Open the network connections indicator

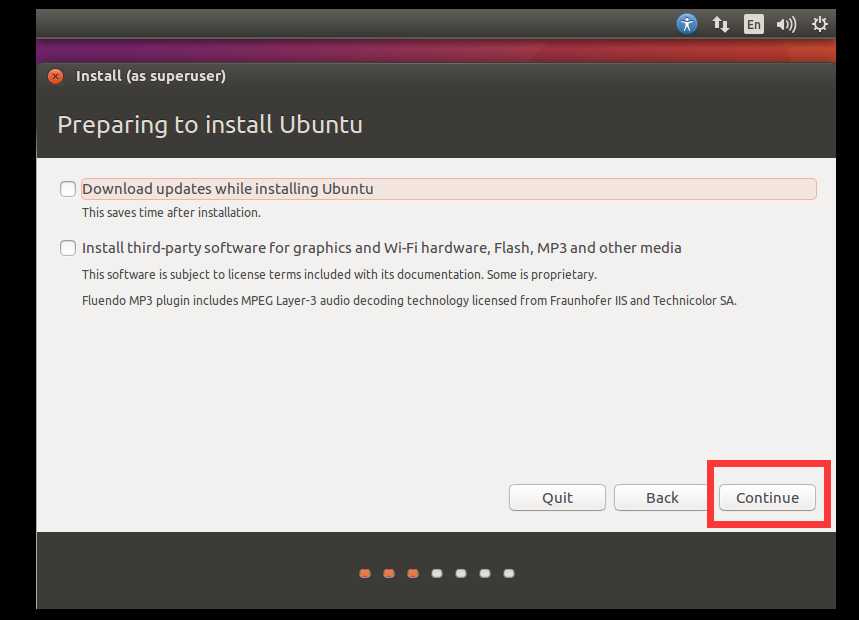tap(720, 24)
